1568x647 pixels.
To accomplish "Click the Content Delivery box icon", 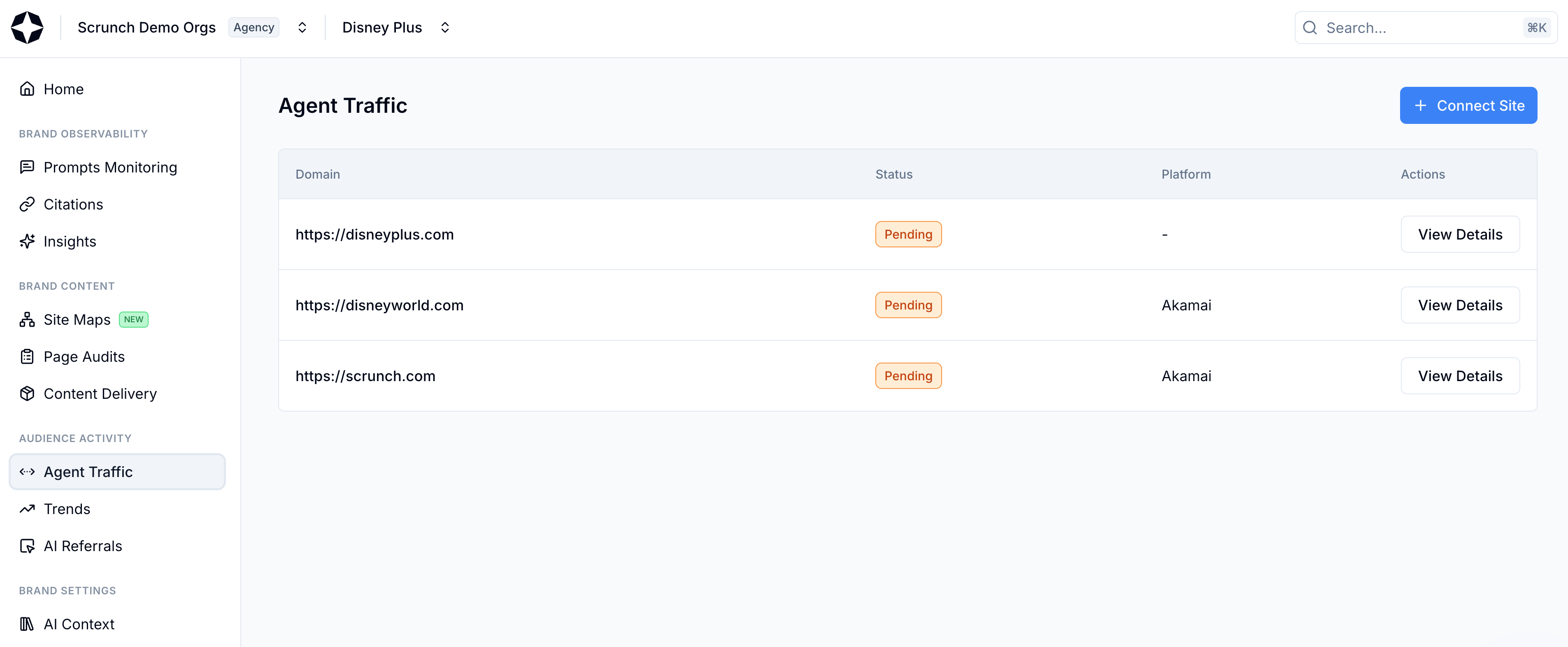I will [x=27, y=394].
